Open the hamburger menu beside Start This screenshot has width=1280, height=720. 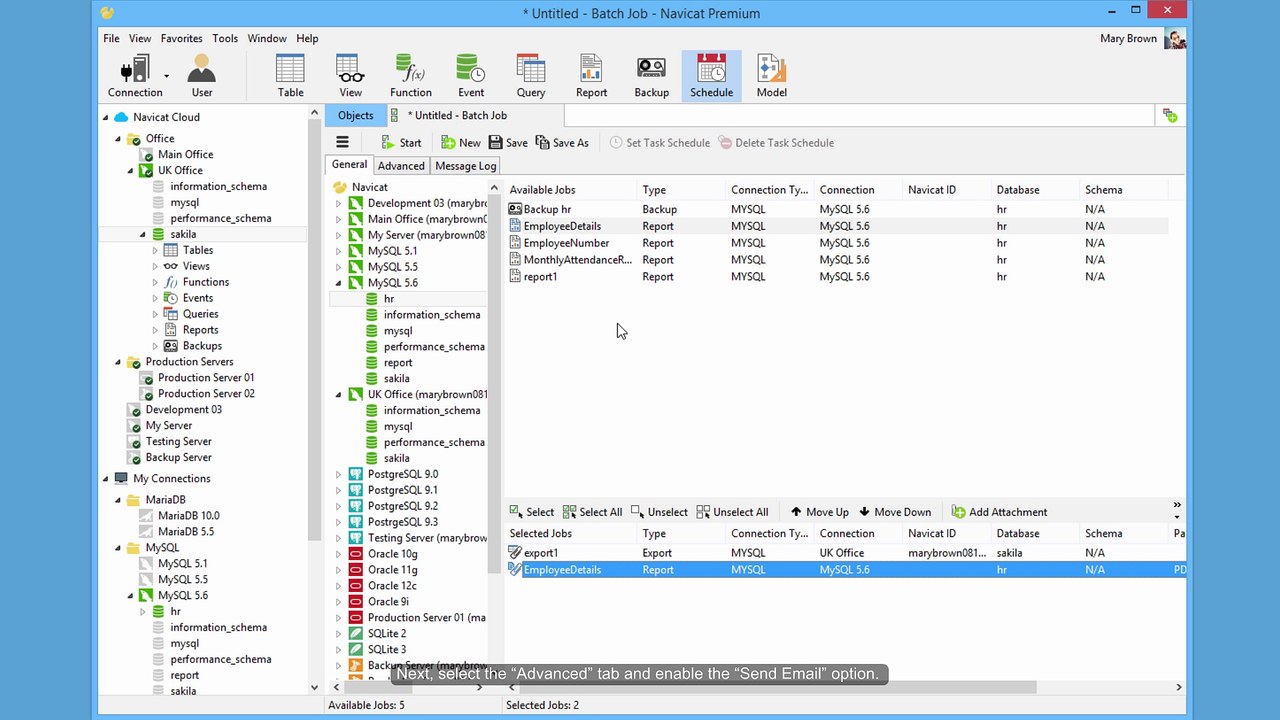click(x=342, y=143)
